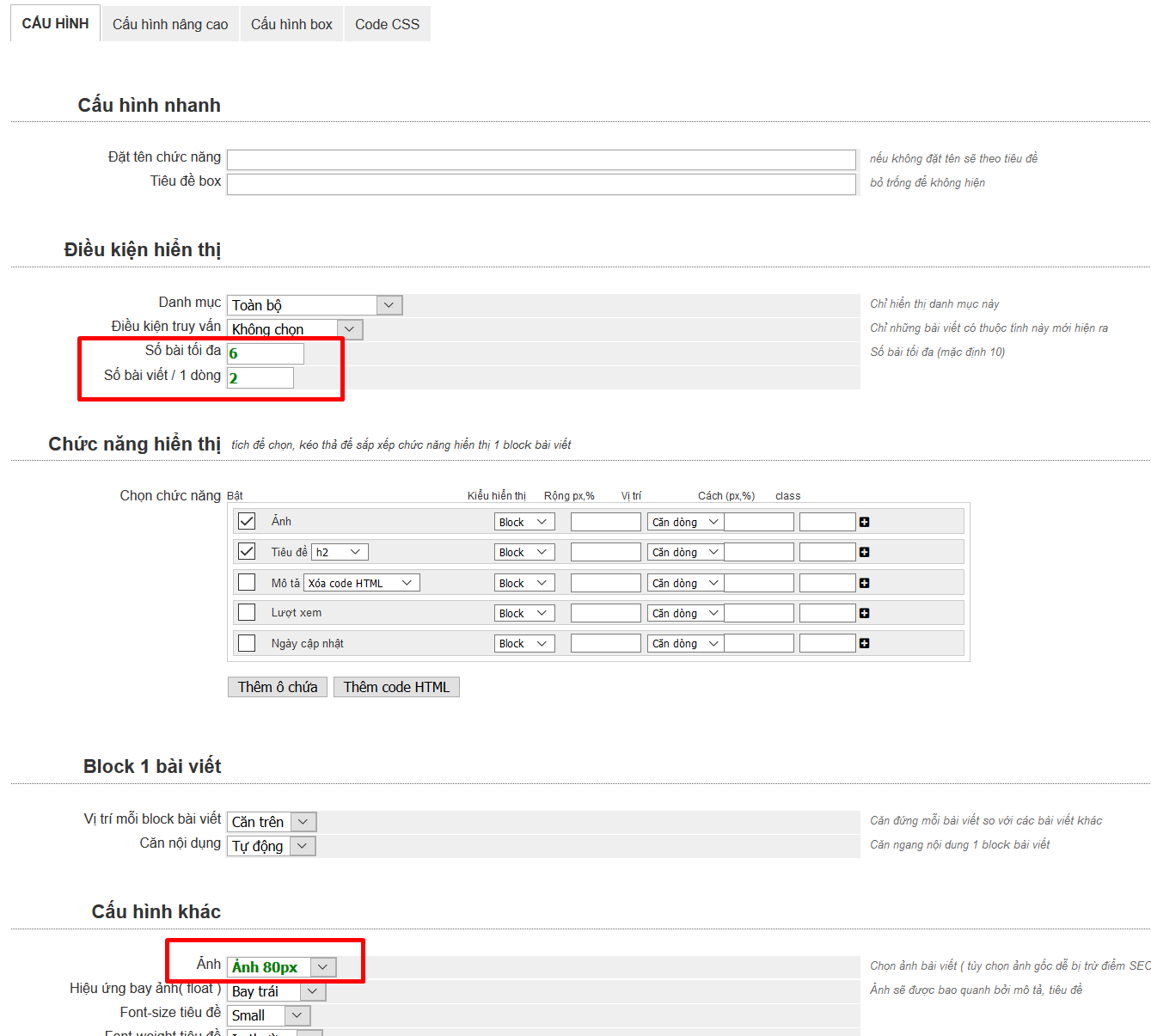Open the Block dropdown in Tiêu đề row

pyautogui.click(x=524, y=552)
